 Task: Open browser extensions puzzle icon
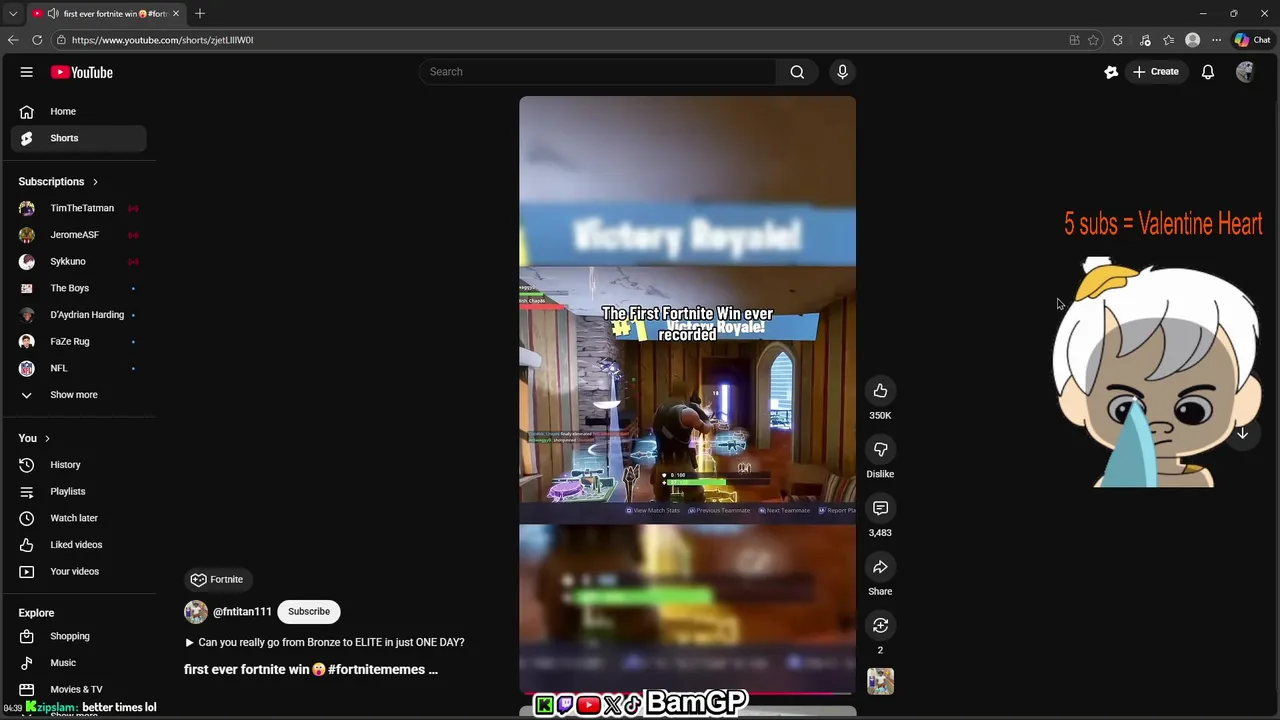1118,40
